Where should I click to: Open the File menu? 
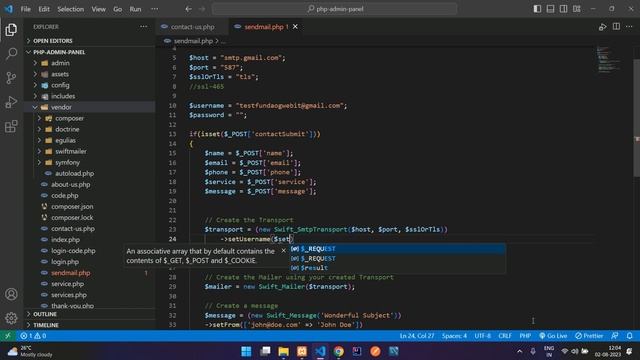pos(26,9)
